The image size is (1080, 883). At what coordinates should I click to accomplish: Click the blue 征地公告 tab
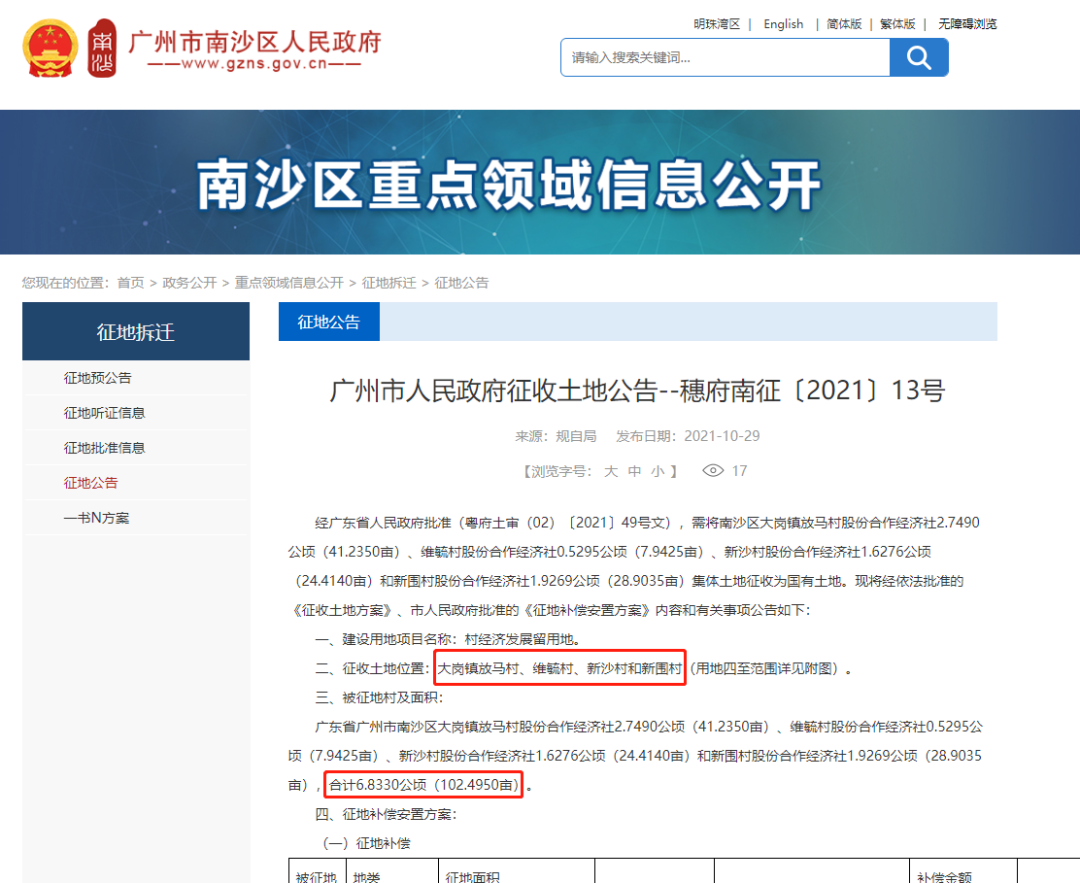tap(329, 322)
